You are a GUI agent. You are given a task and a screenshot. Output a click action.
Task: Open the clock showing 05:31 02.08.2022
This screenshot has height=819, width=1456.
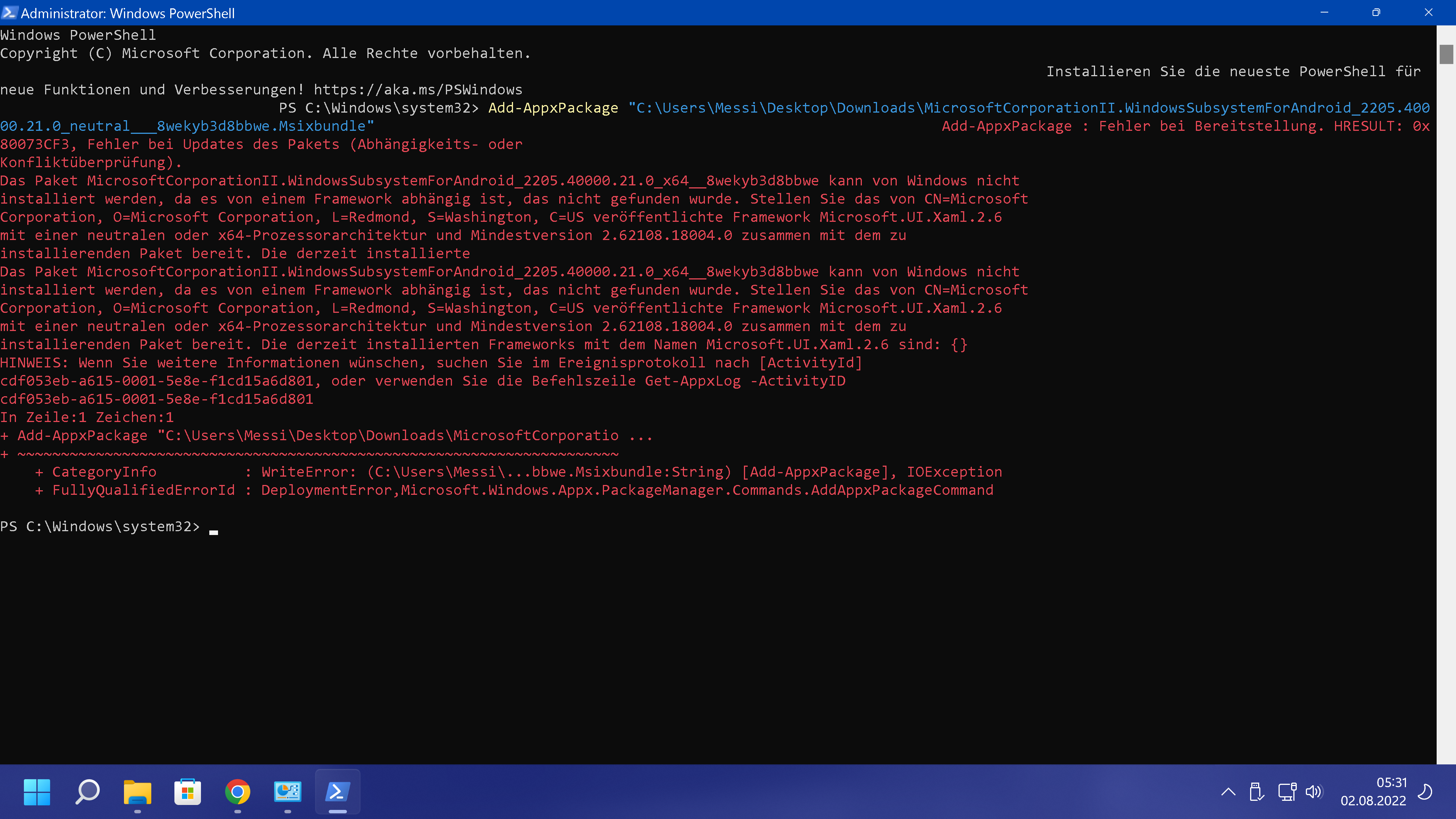(1373, 791)
